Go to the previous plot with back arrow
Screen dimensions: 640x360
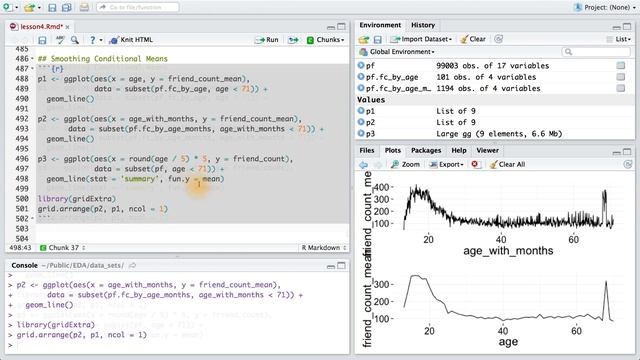(363, 164)
